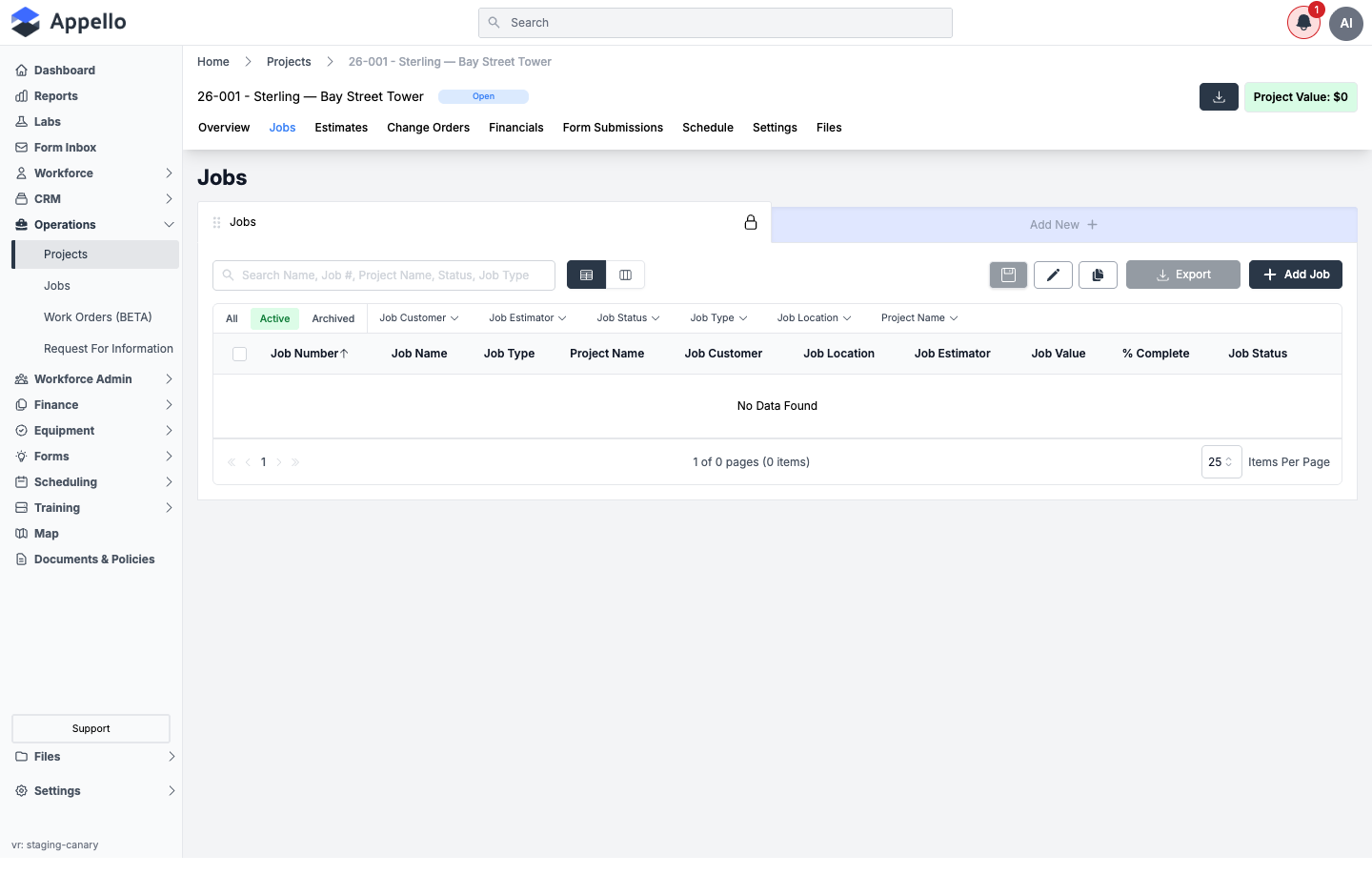Image resolution: width=1372 pixels, height=875 pixels.
Task: Switch to column view icon
Action: pos(626,275)
